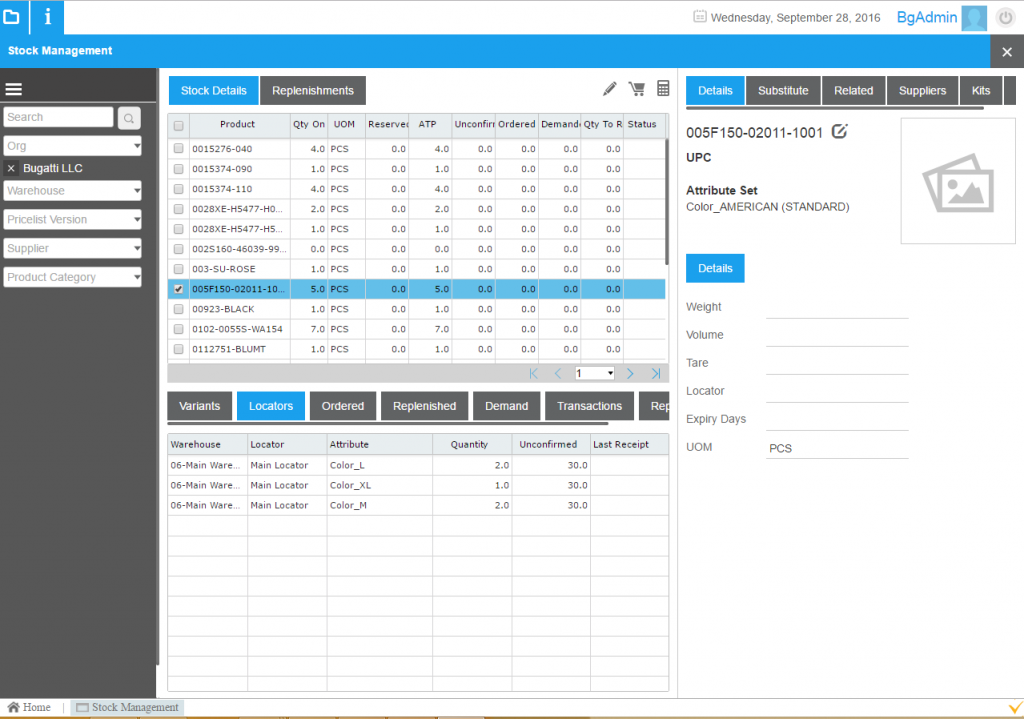This screenshot has width=1024, height=719.
Task: Open the Pricelist Version dropdown
Action: 72,219
